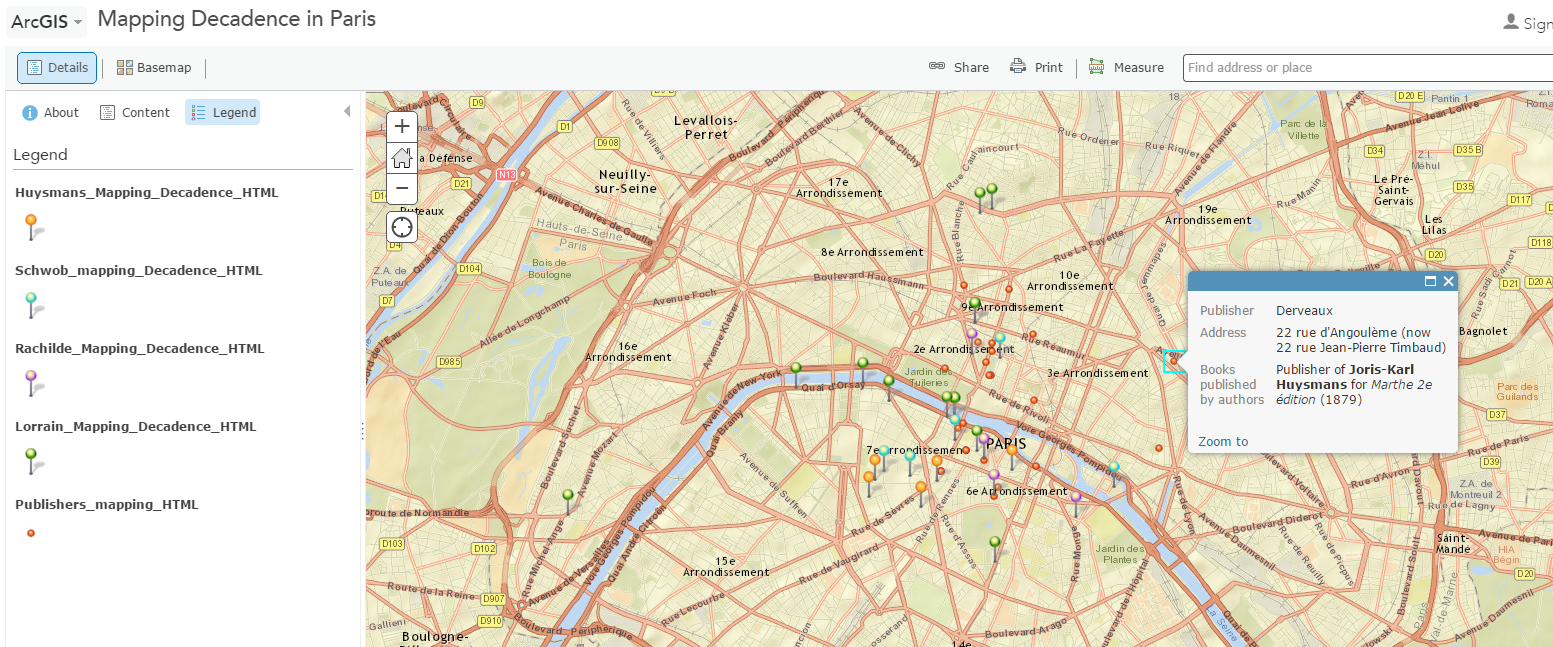Image resolution: width=1553 pixels, height=647 pixels.
Task: Toggle the Details side panel
Action: [x=57, y=68]
